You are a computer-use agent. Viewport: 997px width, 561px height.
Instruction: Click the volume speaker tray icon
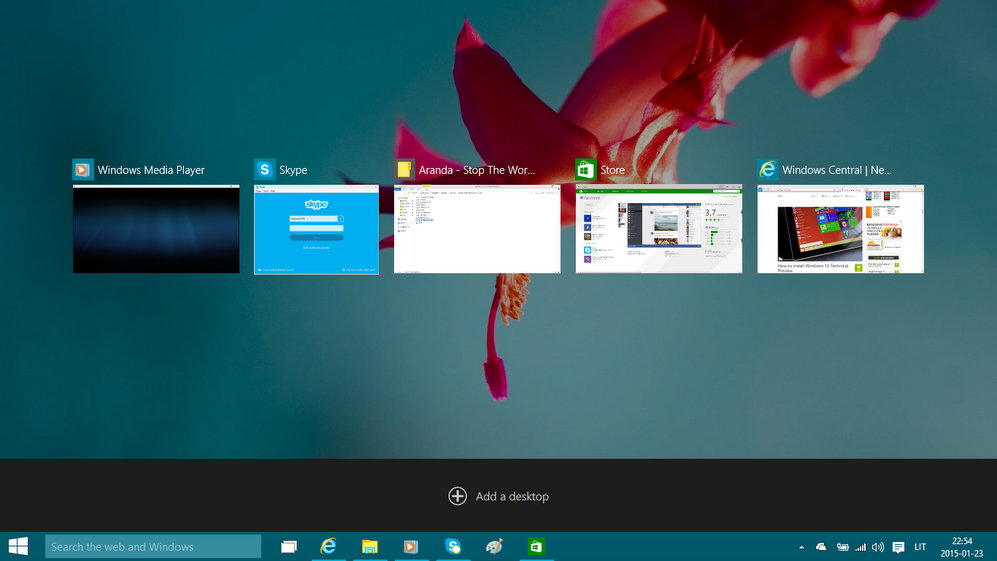(x=878, y=547)
